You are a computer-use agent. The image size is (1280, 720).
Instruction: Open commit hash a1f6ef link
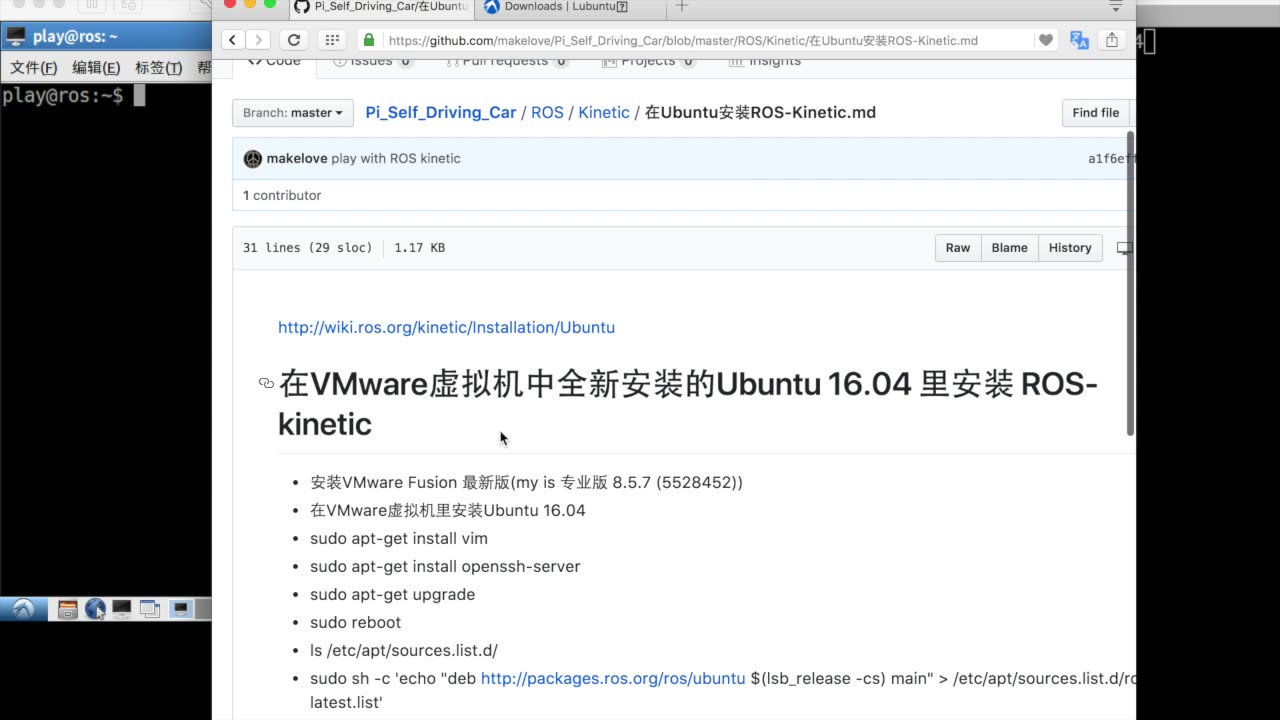coord(1110,159)
